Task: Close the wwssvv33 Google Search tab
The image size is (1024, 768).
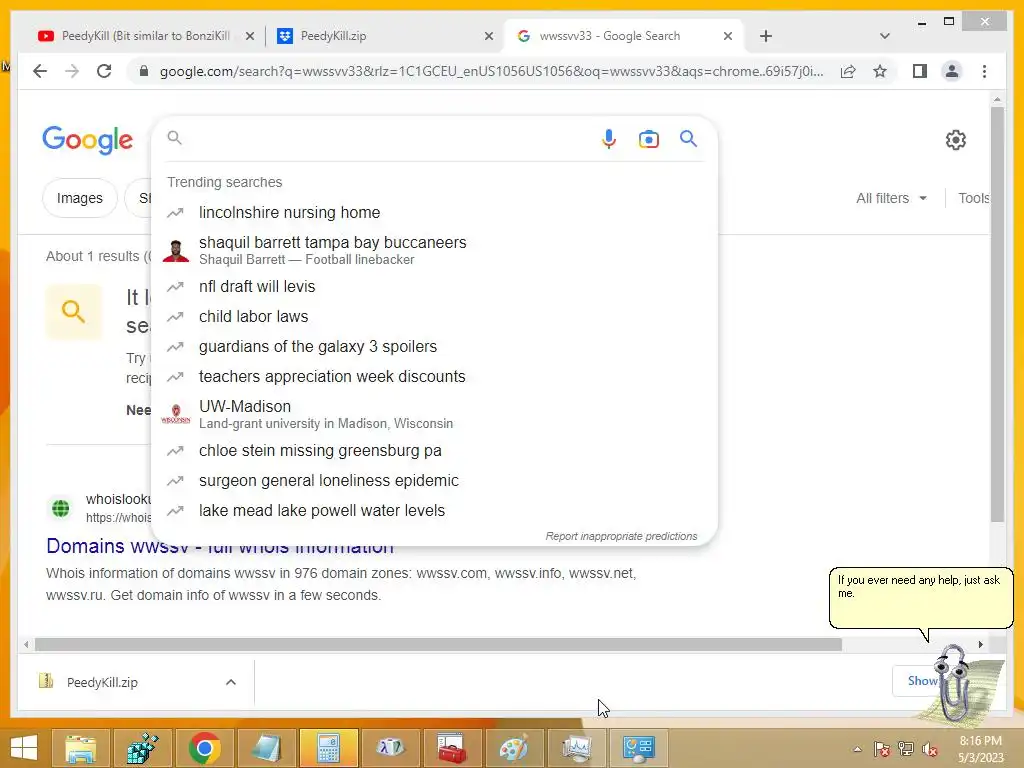Action: [x=728, y=36]
